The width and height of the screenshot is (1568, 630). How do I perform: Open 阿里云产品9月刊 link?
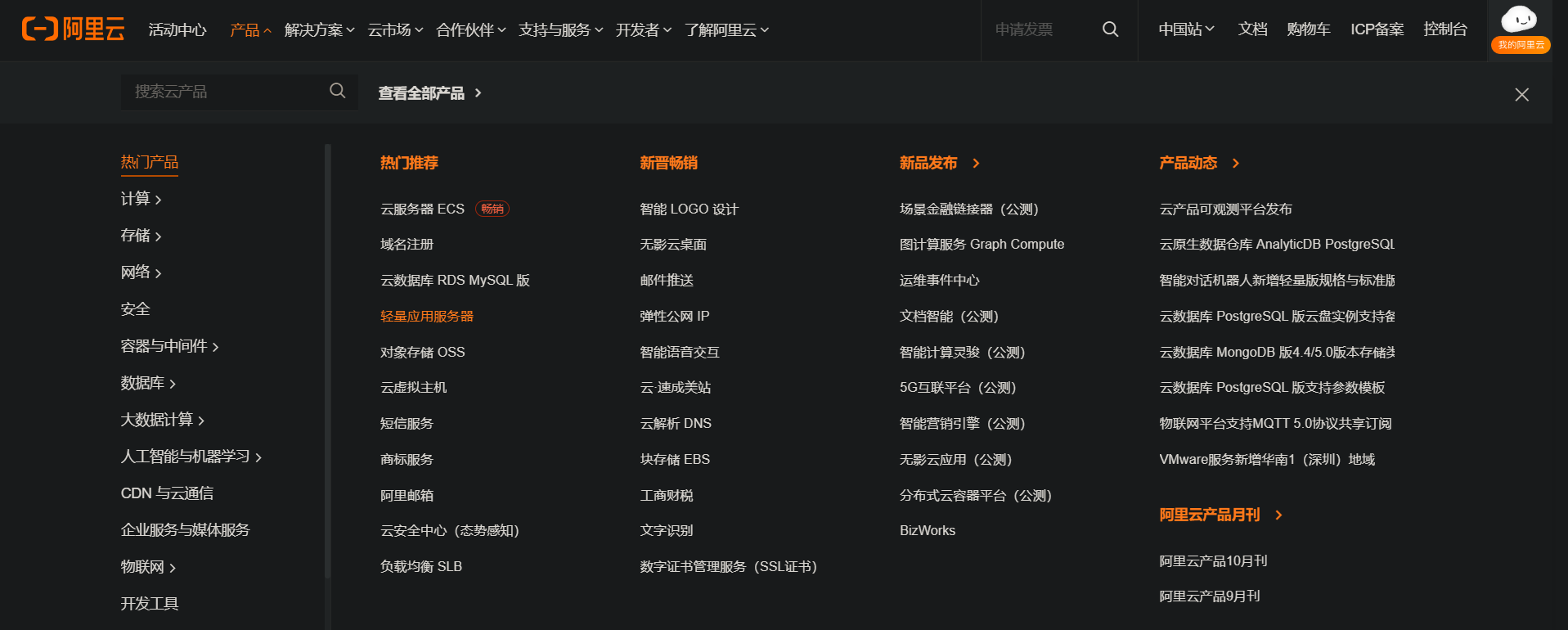point(1209,597)
